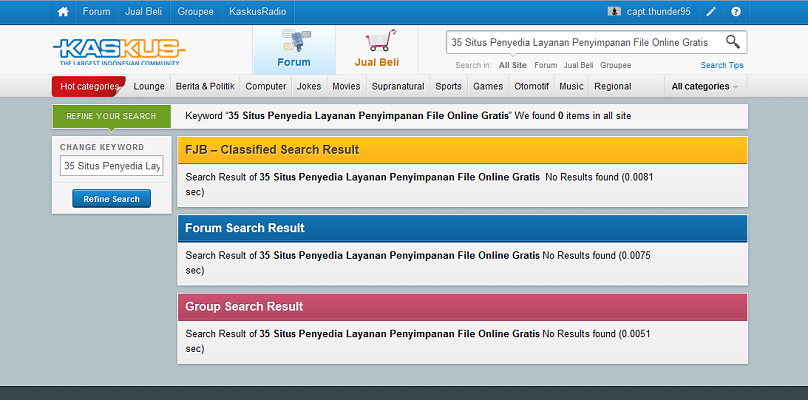Open the Regional category
This screenshot has width=808, height=400.
[613, 87]
